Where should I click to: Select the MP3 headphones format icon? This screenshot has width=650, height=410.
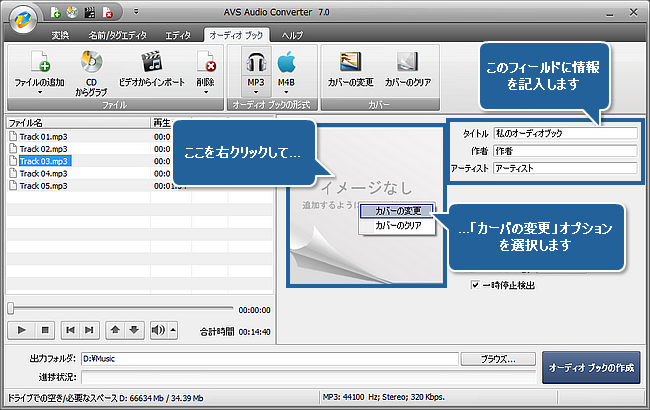coord(255,65)
